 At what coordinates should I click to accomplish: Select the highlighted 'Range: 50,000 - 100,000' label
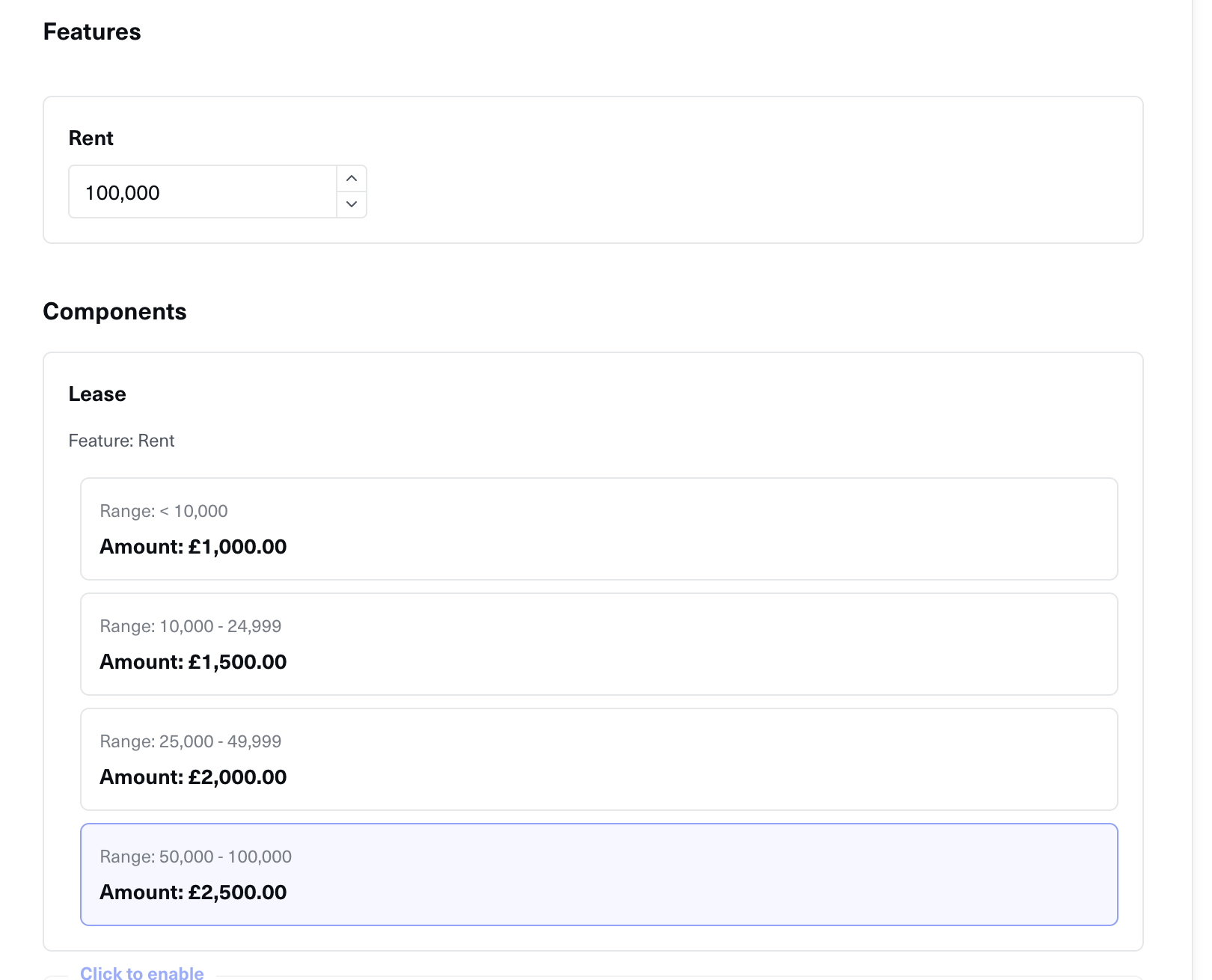coord(195,857)
